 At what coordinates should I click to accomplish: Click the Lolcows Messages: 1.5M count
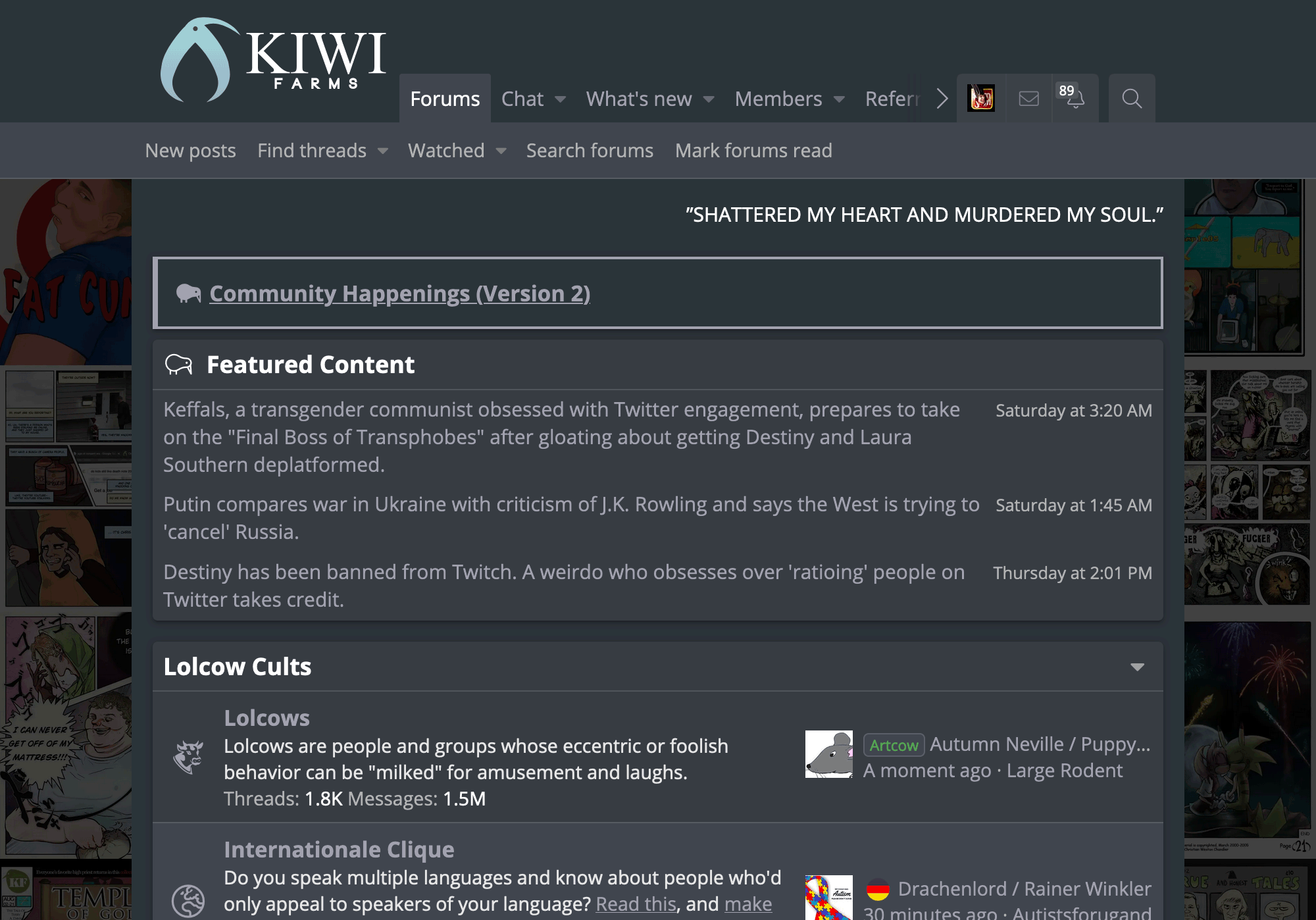point(417,799)
